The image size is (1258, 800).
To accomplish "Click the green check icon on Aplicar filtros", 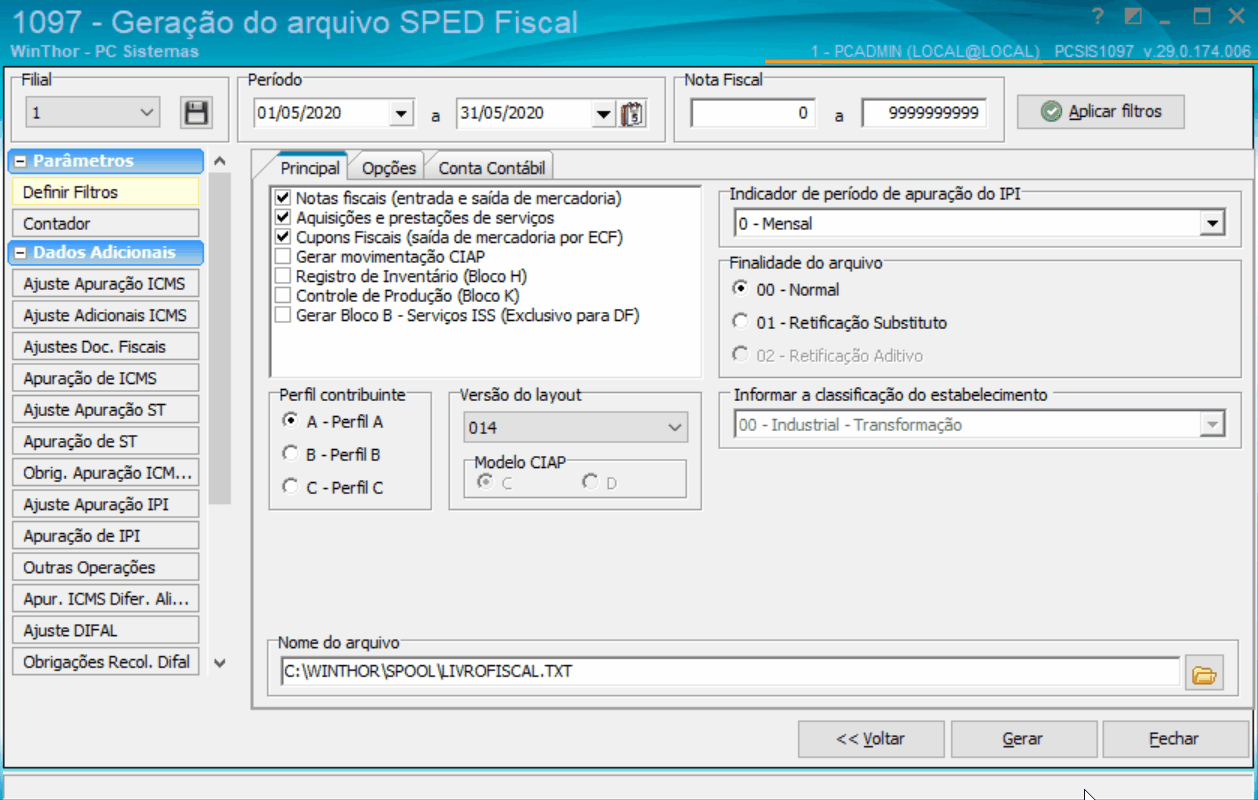I will coord(1050,112).
